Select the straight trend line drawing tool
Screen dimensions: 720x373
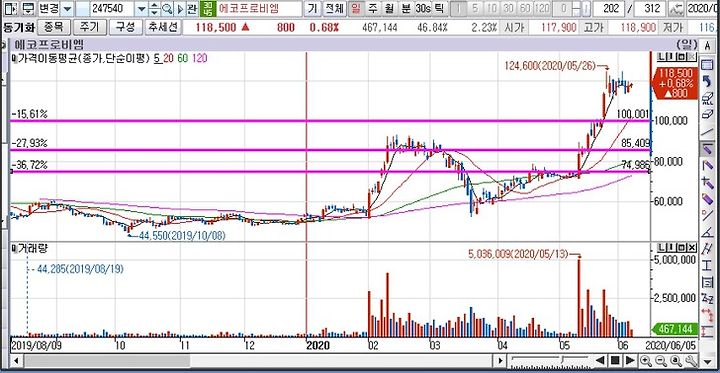707,132
